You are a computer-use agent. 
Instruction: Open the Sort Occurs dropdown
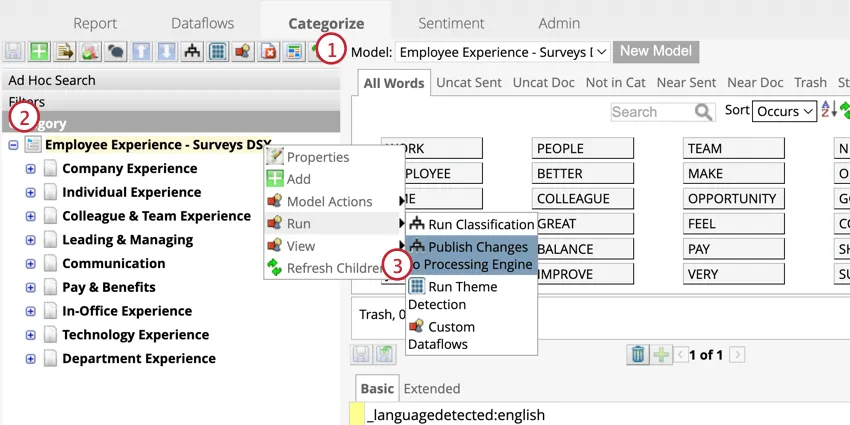click(784, 111)
